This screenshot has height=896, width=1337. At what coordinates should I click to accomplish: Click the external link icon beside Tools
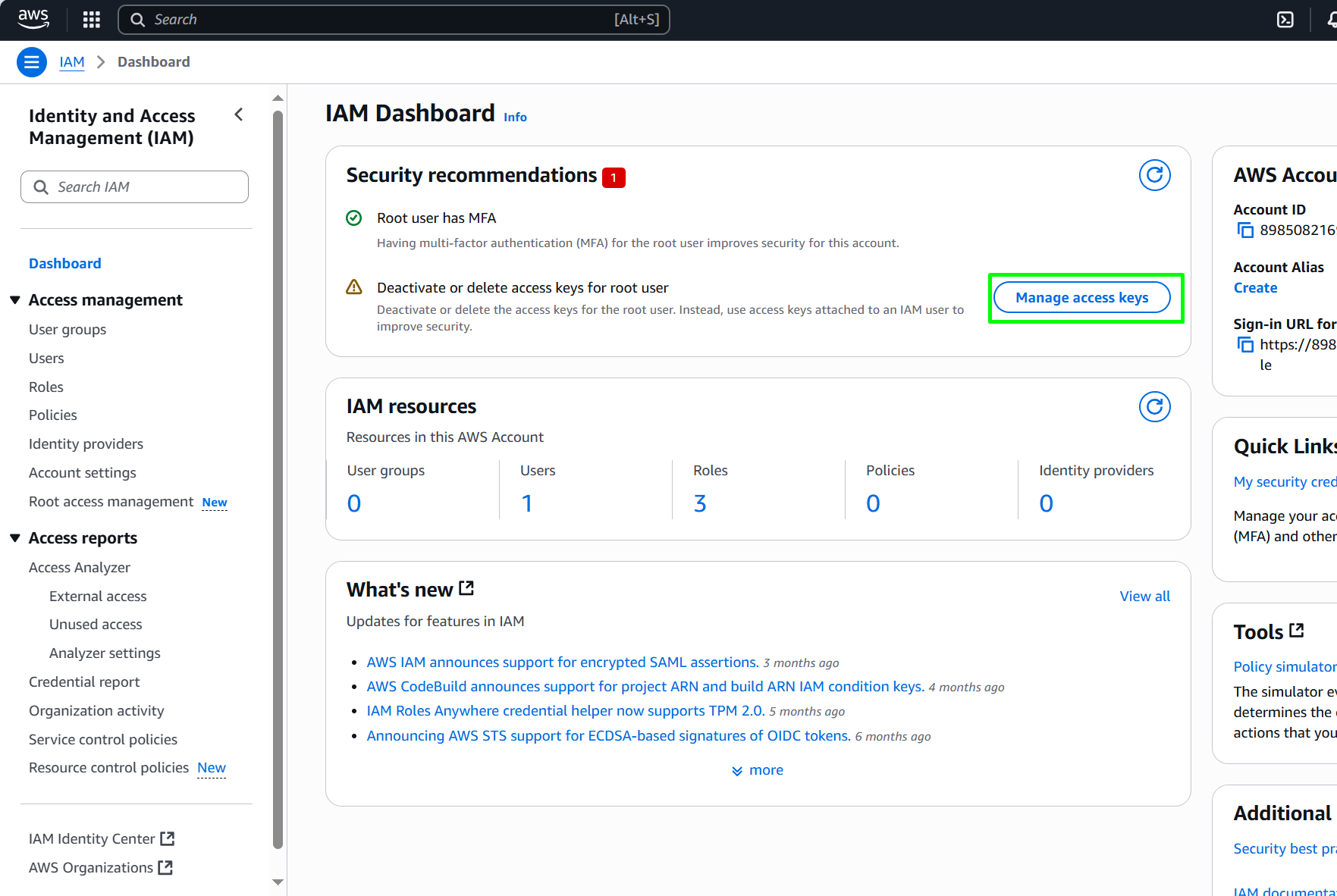[x=1297, y=630]
